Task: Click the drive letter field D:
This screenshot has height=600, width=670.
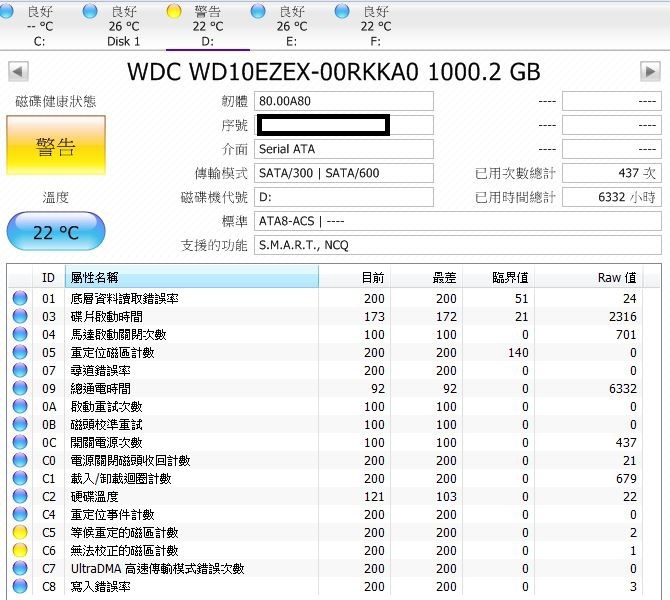Action: 344,197
